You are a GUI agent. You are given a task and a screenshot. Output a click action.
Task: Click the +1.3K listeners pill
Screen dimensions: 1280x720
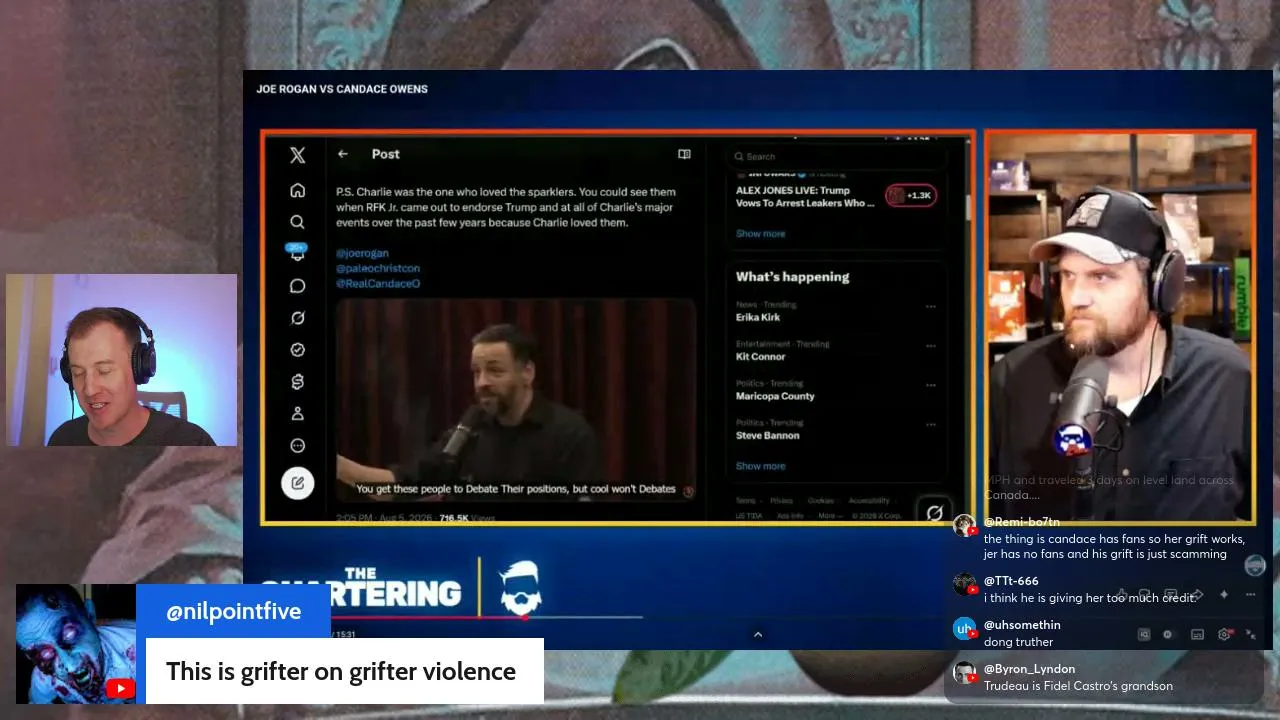911,196
